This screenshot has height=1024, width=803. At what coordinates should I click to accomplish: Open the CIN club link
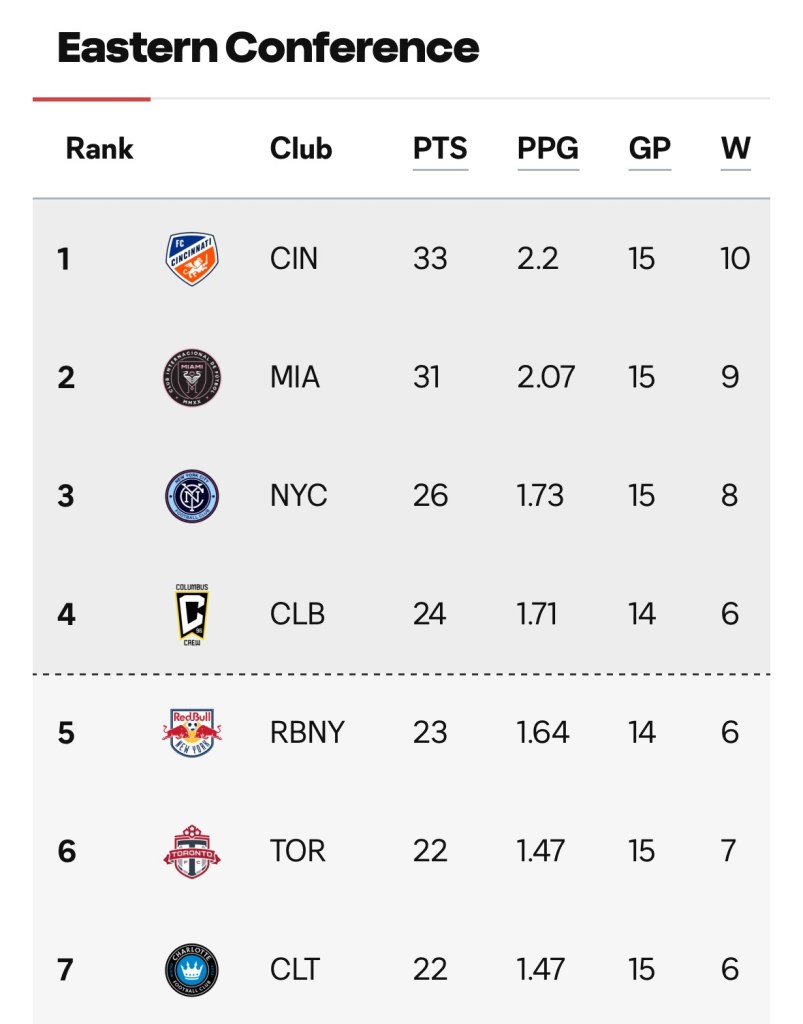point(294,259)
